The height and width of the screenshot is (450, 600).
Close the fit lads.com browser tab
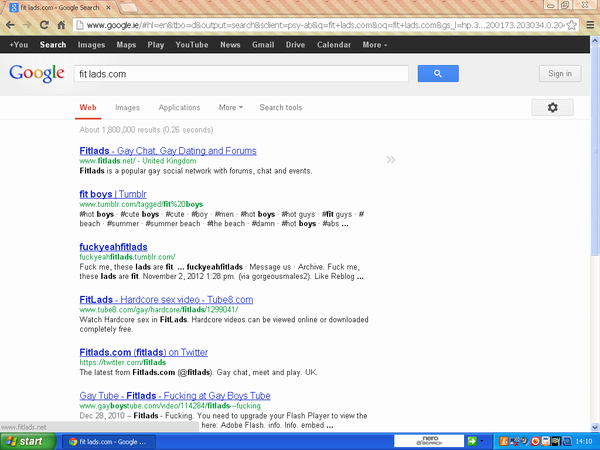(109, 7)
